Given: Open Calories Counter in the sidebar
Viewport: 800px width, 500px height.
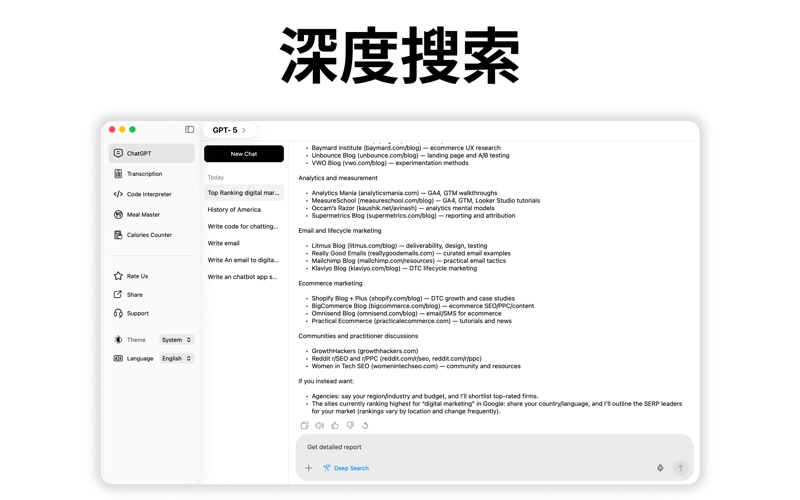Looking at the screenshot, I should point(152,235).
